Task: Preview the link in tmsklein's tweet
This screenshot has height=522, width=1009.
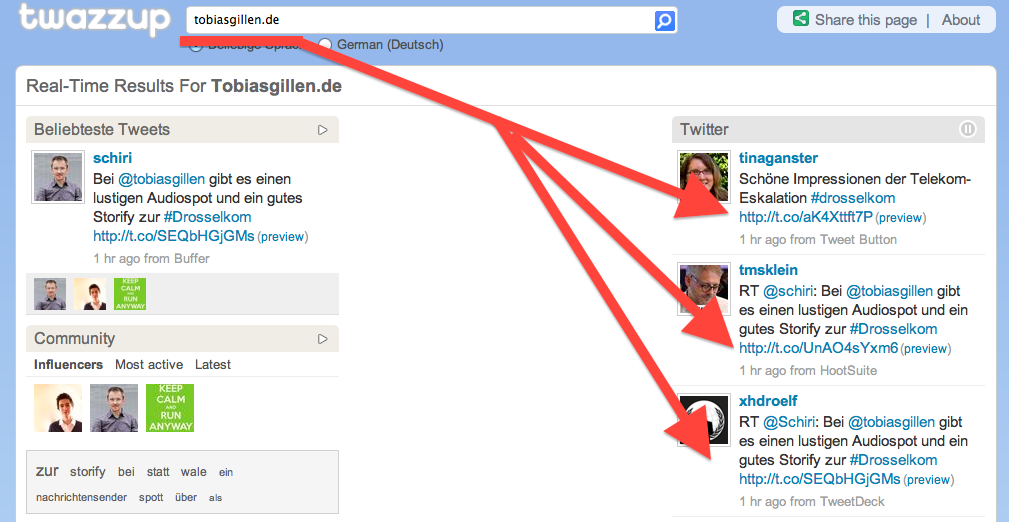Action: click(925, 349)
